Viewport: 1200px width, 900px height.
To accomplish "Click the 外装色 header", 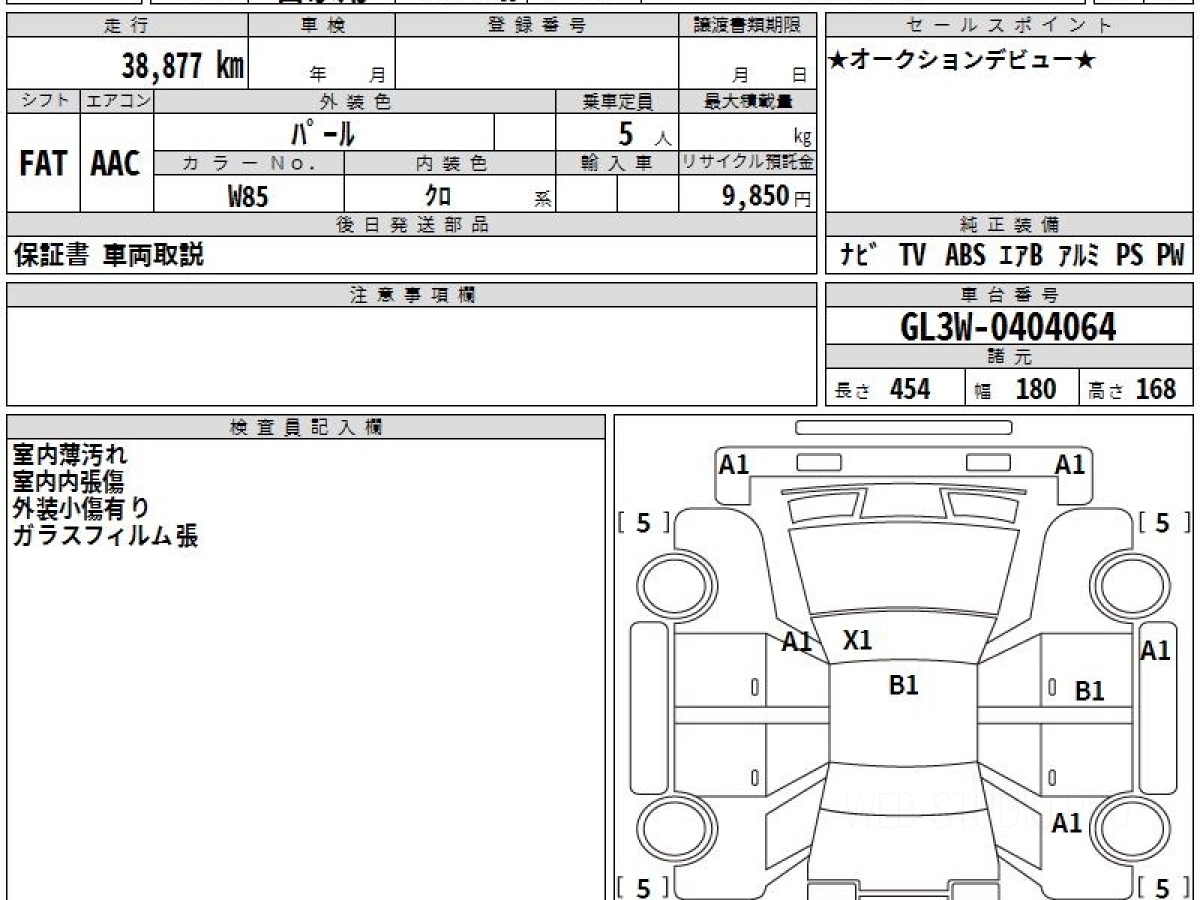I will (x=355, y=101).
